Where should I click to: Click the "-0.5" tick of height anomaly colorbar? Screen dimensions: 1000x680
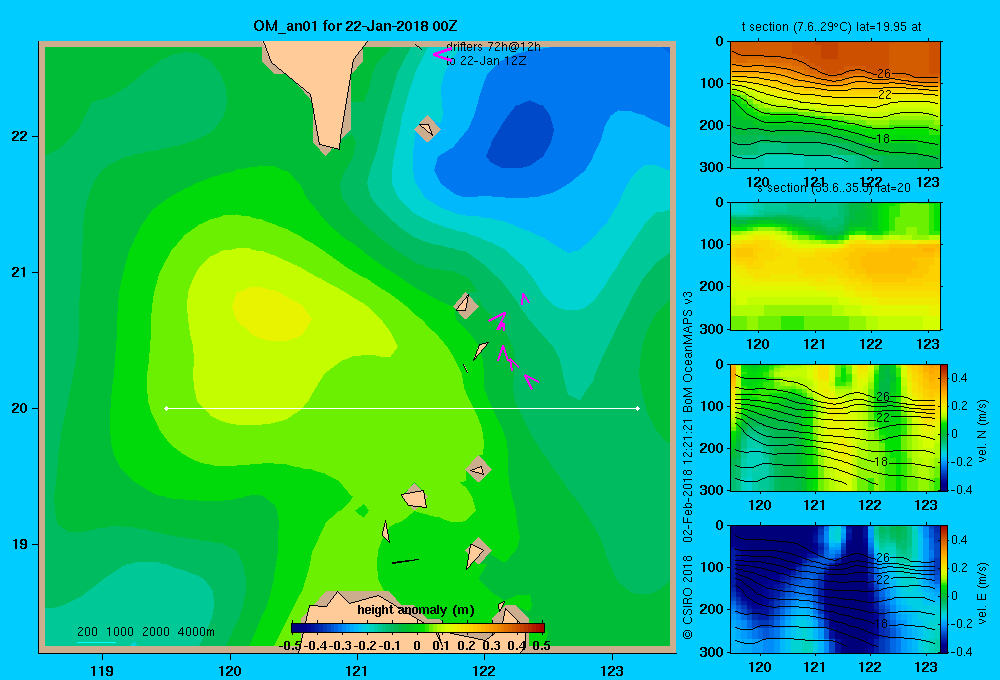(x=290, y=646)
